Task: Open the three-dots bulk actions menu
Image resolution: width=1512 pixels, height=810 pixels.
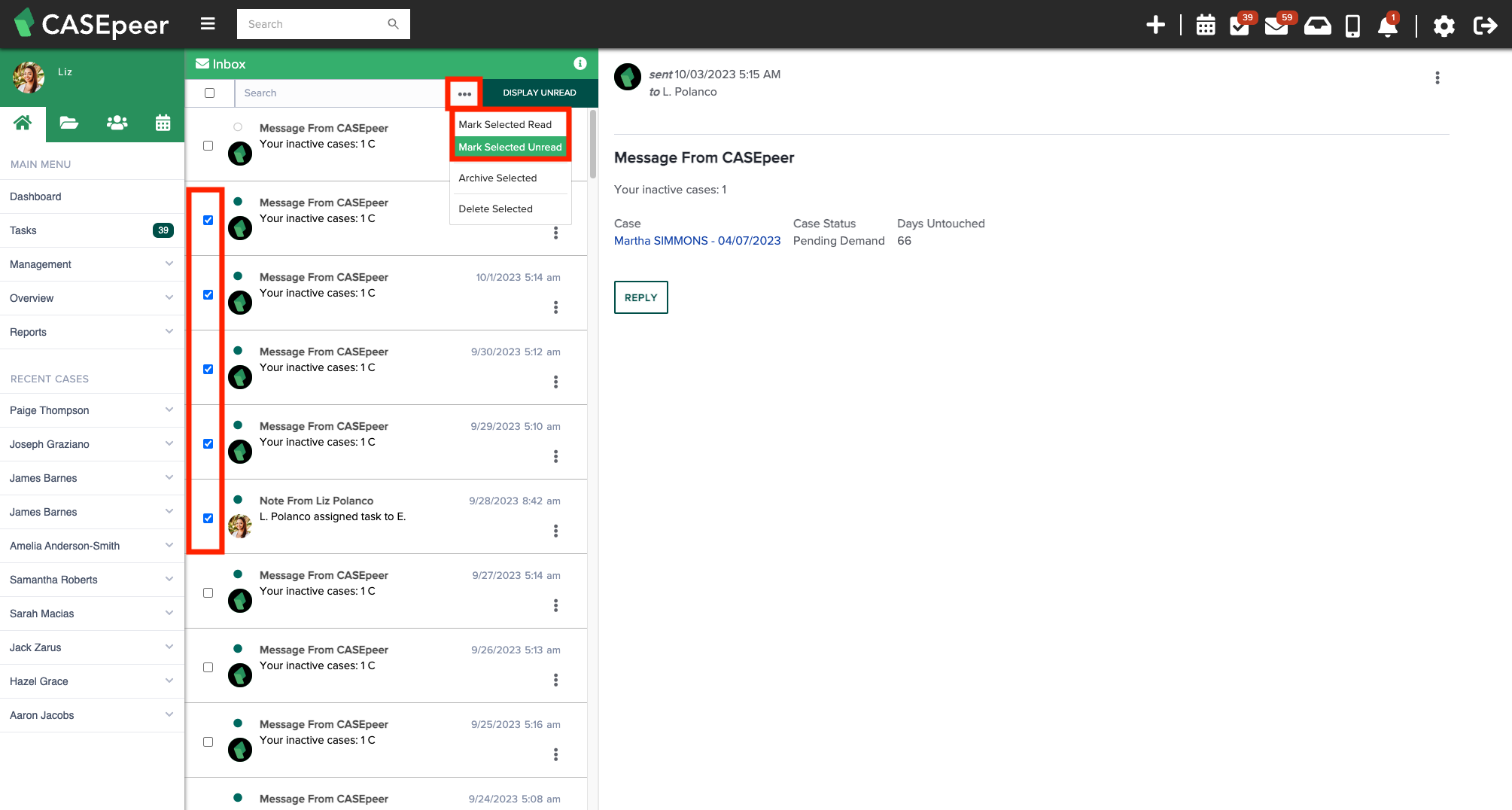Action: (x=464, y=93)
